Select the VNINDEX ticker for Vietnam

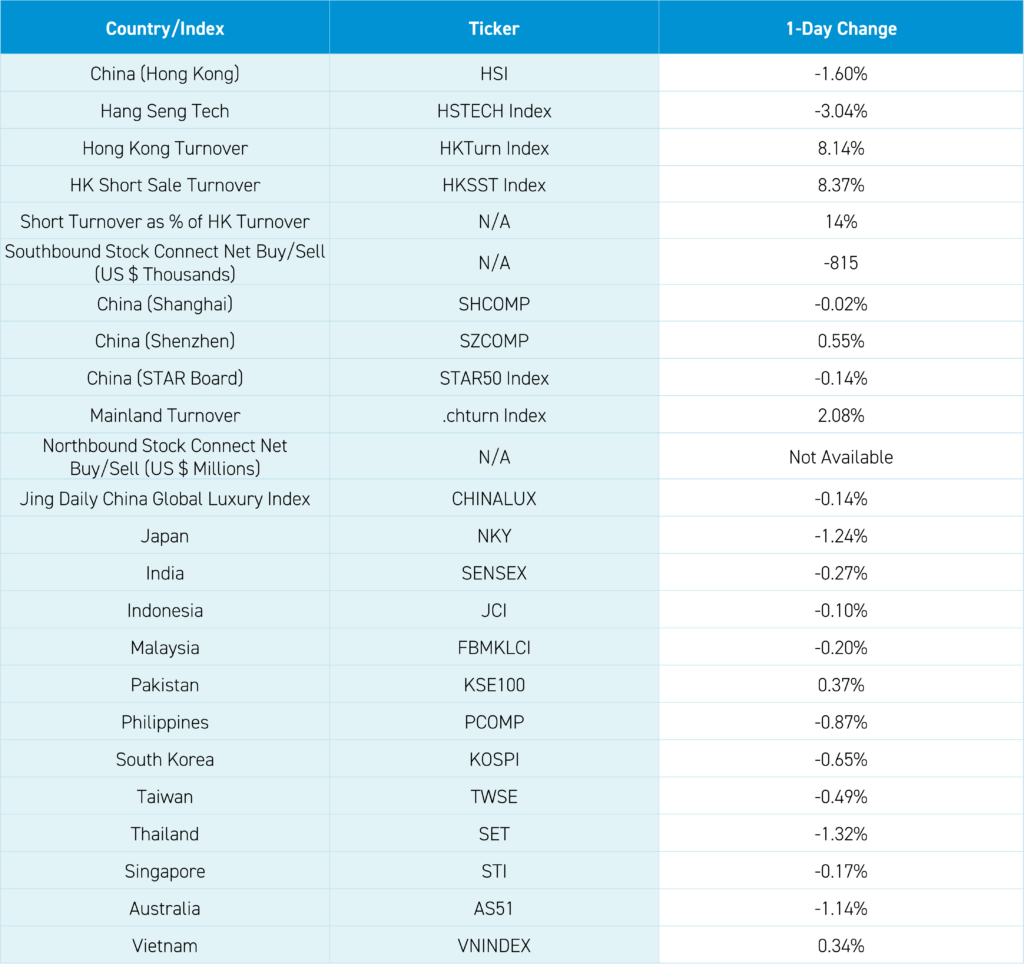click(494, 945)
